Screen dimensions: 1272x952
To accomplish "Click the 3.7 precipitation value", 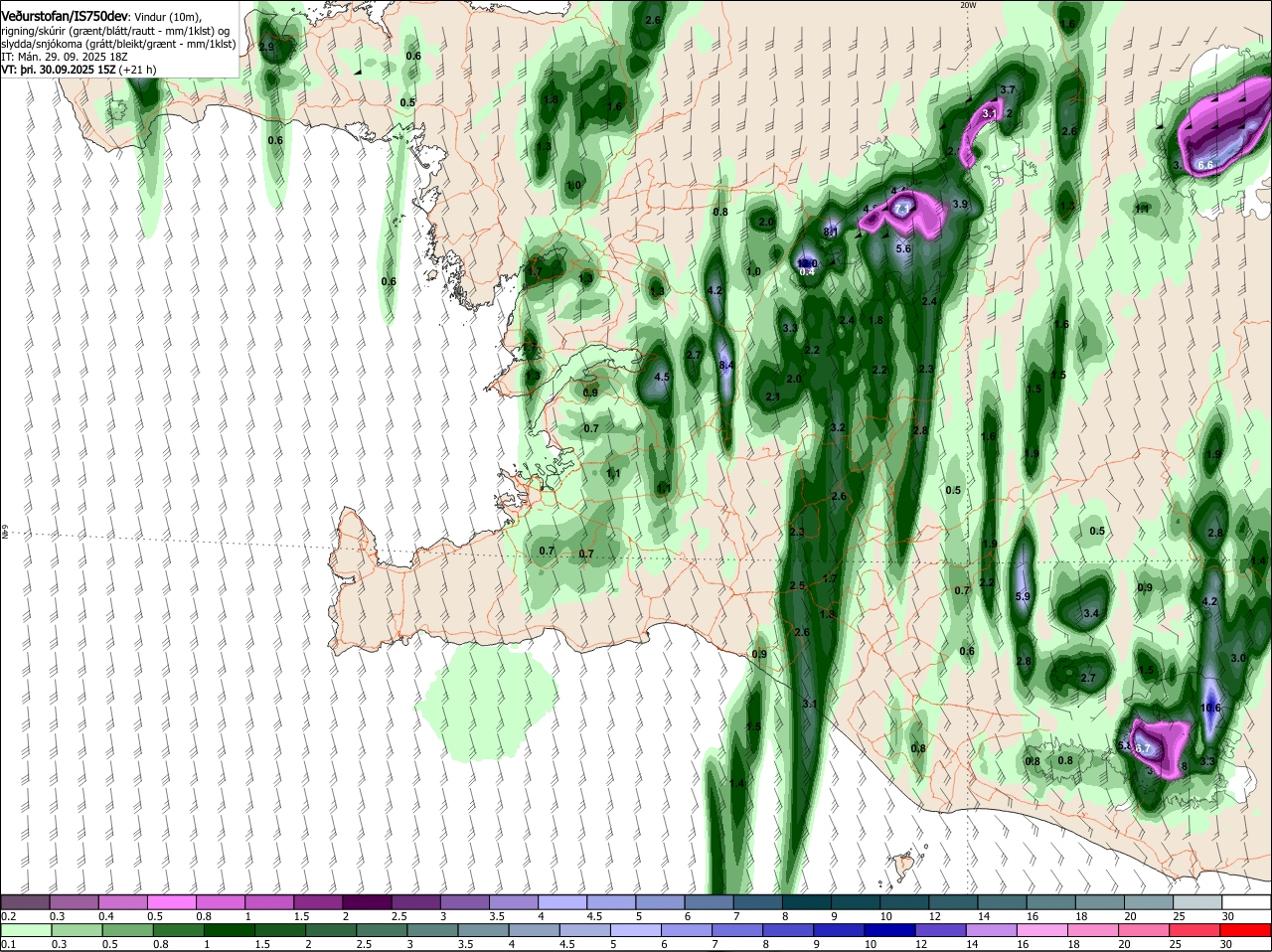I will tap(1008, 89).
